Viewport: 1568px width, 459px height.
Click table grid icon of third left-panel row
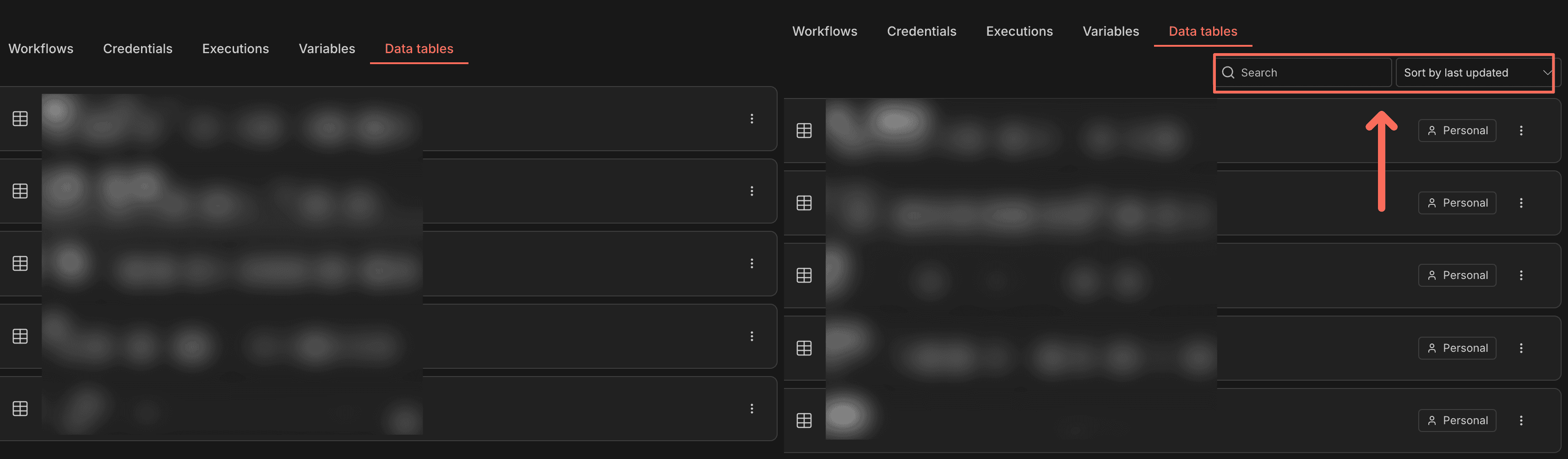[x=20, y=263]
